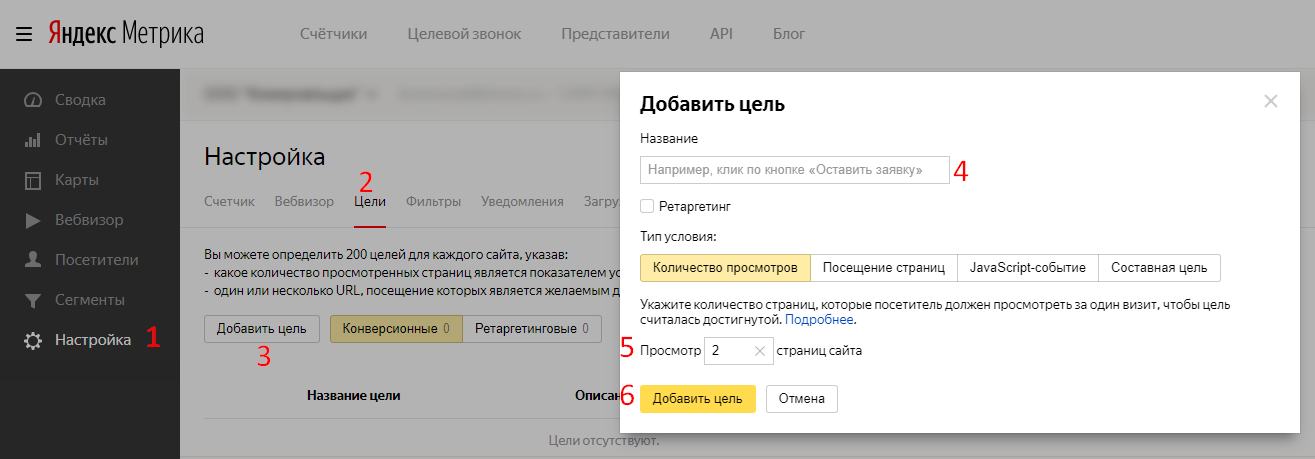This screenshot has width=1315, height=459.
Task: Switch to the Фильтры settings tab
Action: (433, 201)
